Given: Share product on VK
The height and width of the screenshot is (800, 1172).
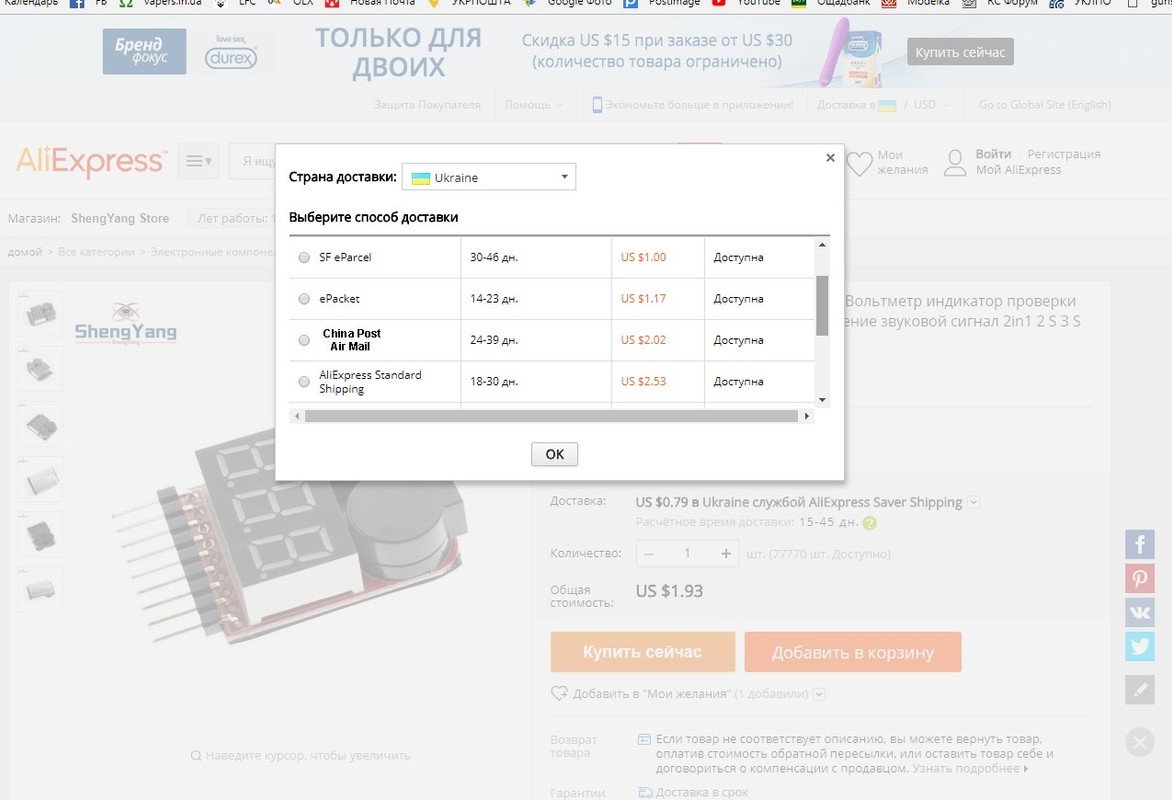Looking at the screenshot, I should click(x=1140, y=612).
